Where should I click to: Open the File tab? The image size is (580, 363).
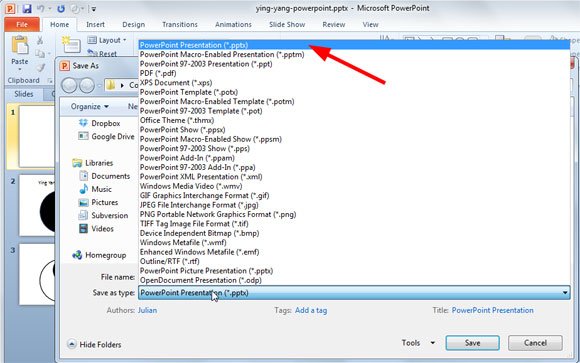click(x=22, y=24)
